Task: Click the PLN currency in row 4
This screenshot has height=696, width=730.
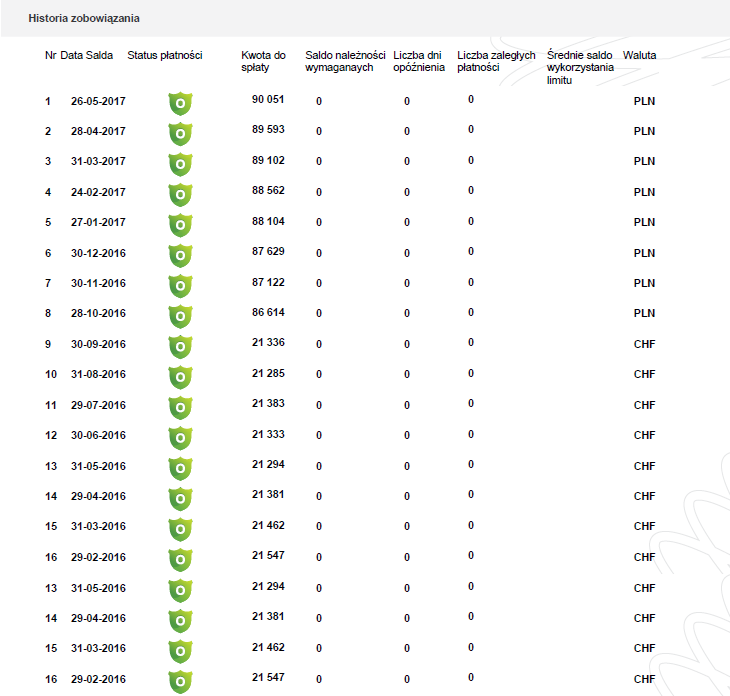Action: click(x=644, y=192)
